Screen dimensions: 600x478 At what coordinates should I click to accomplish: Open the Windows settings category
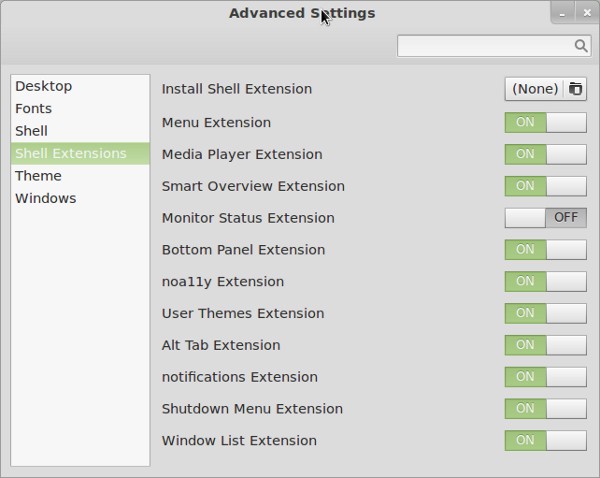(46, 198)
